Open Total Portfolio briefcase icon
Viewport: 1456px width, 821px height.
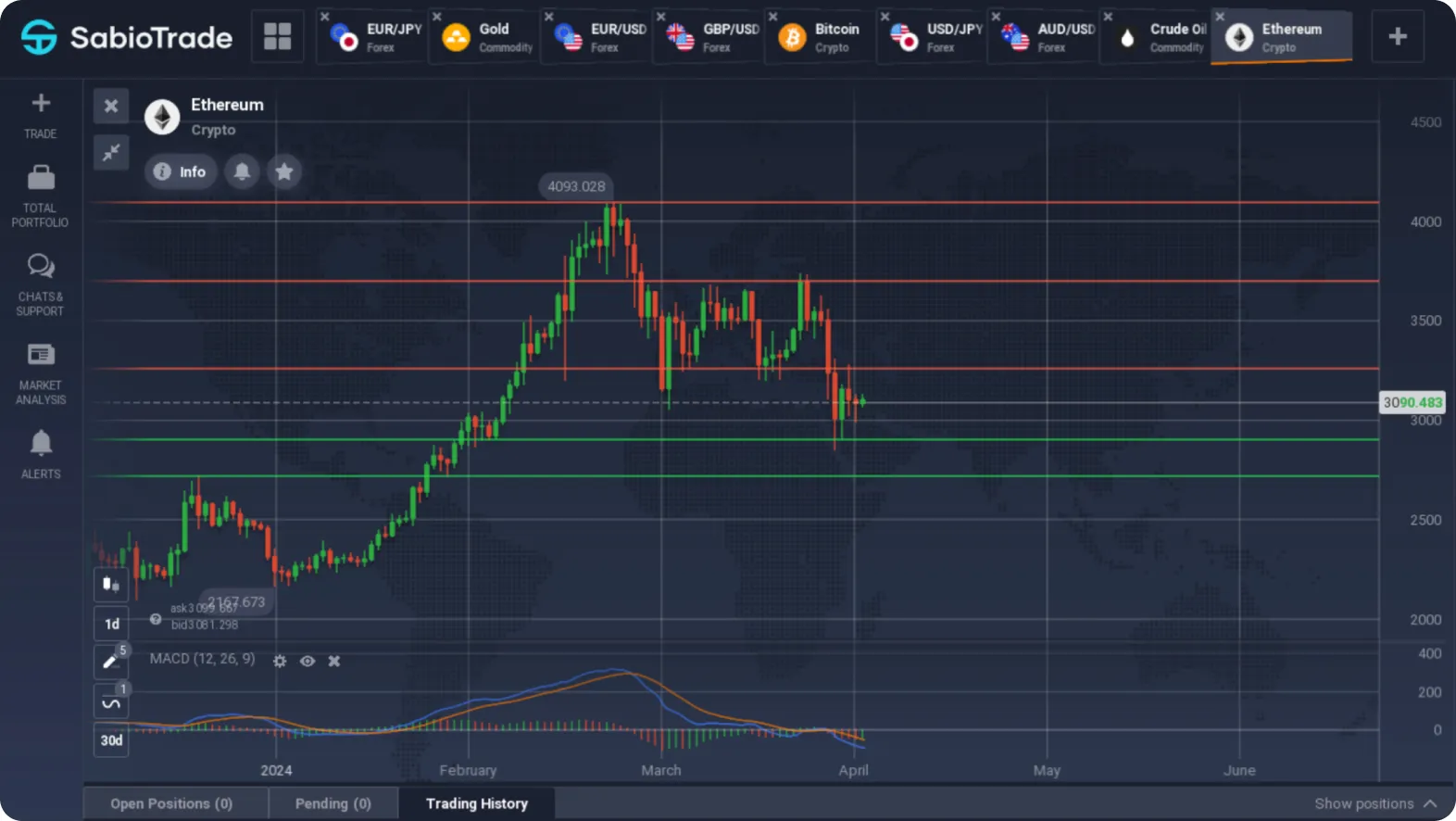point(41,176)
